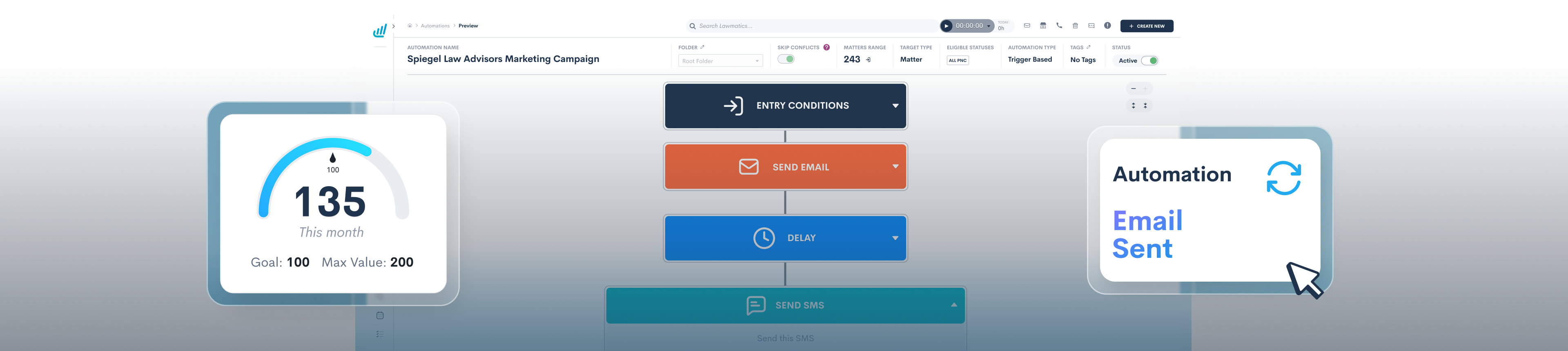Viewport: 1568px width, 351px height.
Task: Go to home via breadcrumb home icon
Action: point(410,26)
